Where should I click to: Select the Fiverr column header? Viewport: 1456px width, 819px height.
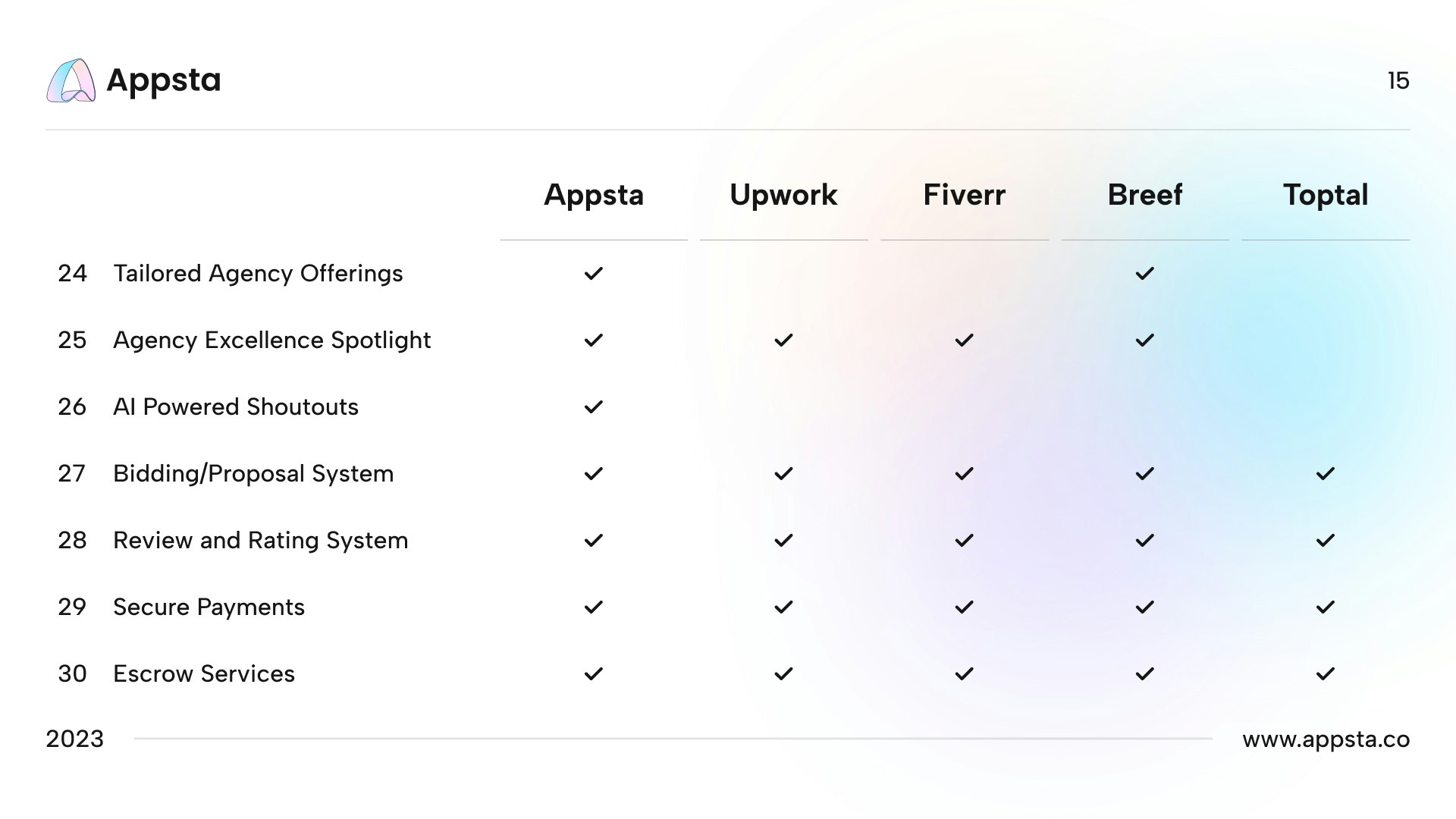964,195
